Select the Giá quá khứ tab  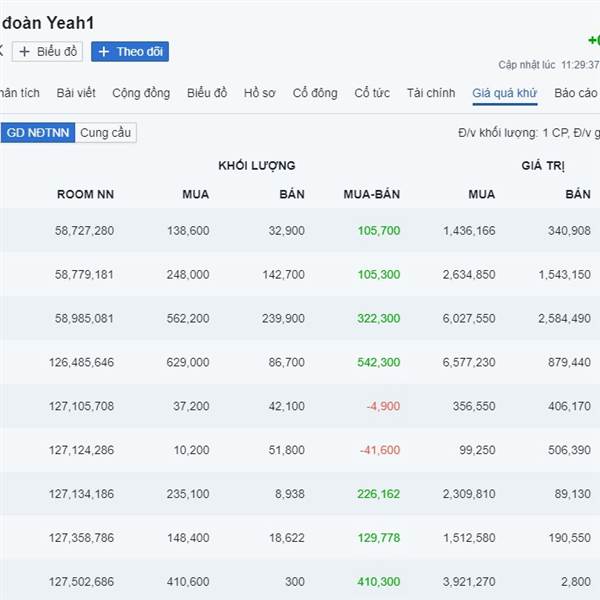coord(505,93)
